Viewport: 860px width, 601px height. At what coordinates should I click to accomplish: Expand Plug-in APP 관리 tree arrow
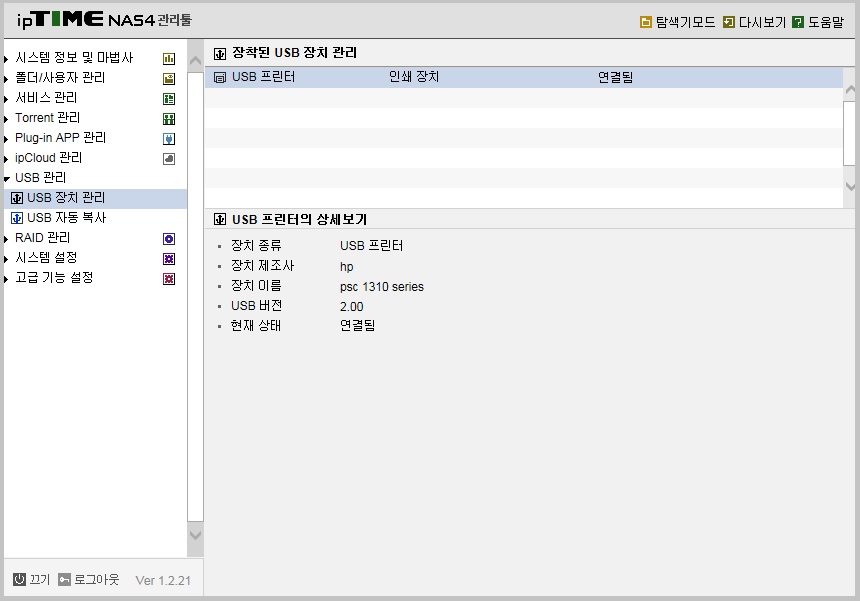click(x=6, y=139)
